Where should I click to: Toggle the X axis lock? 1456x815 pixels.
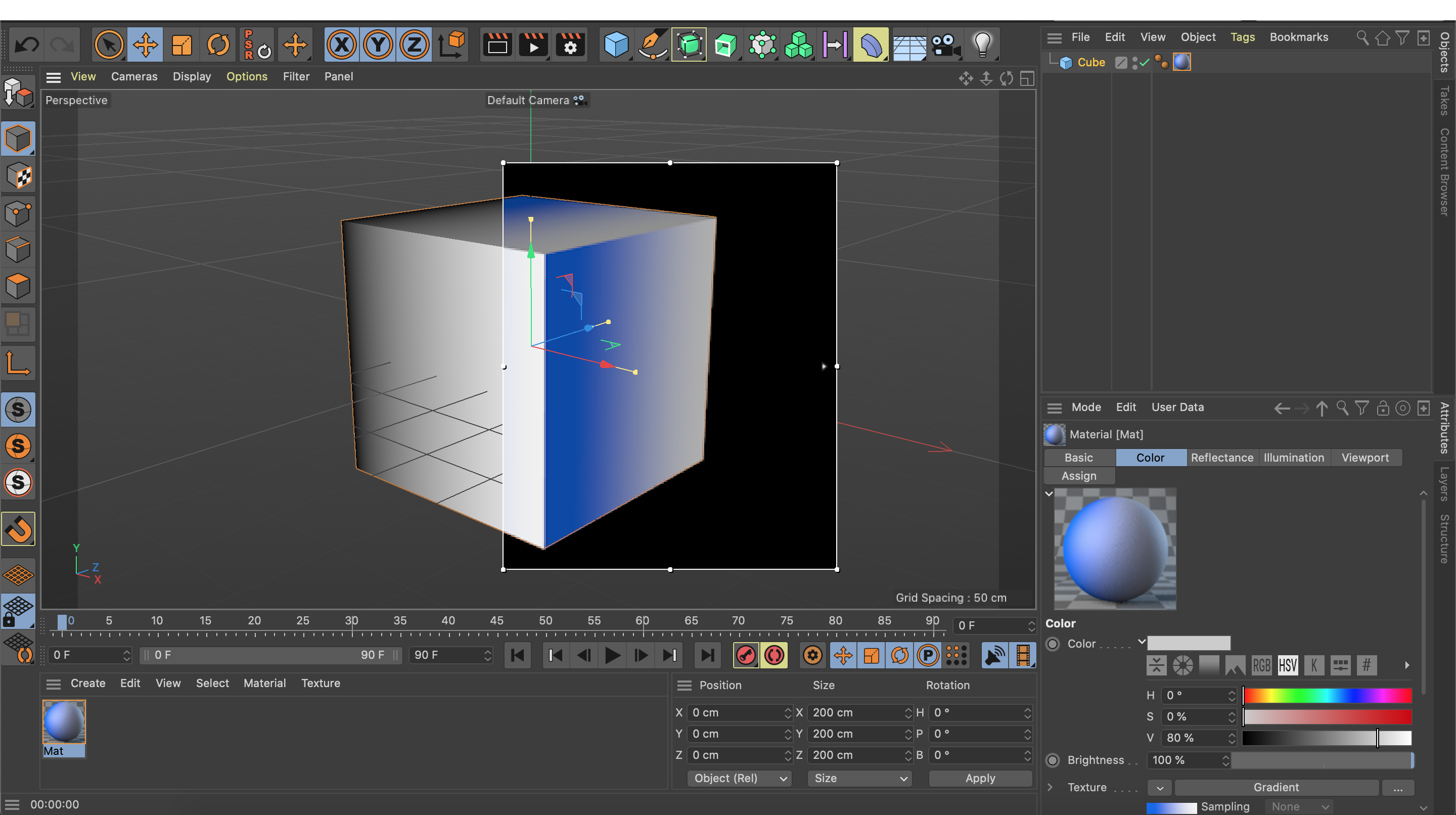(x=341, y=44)
